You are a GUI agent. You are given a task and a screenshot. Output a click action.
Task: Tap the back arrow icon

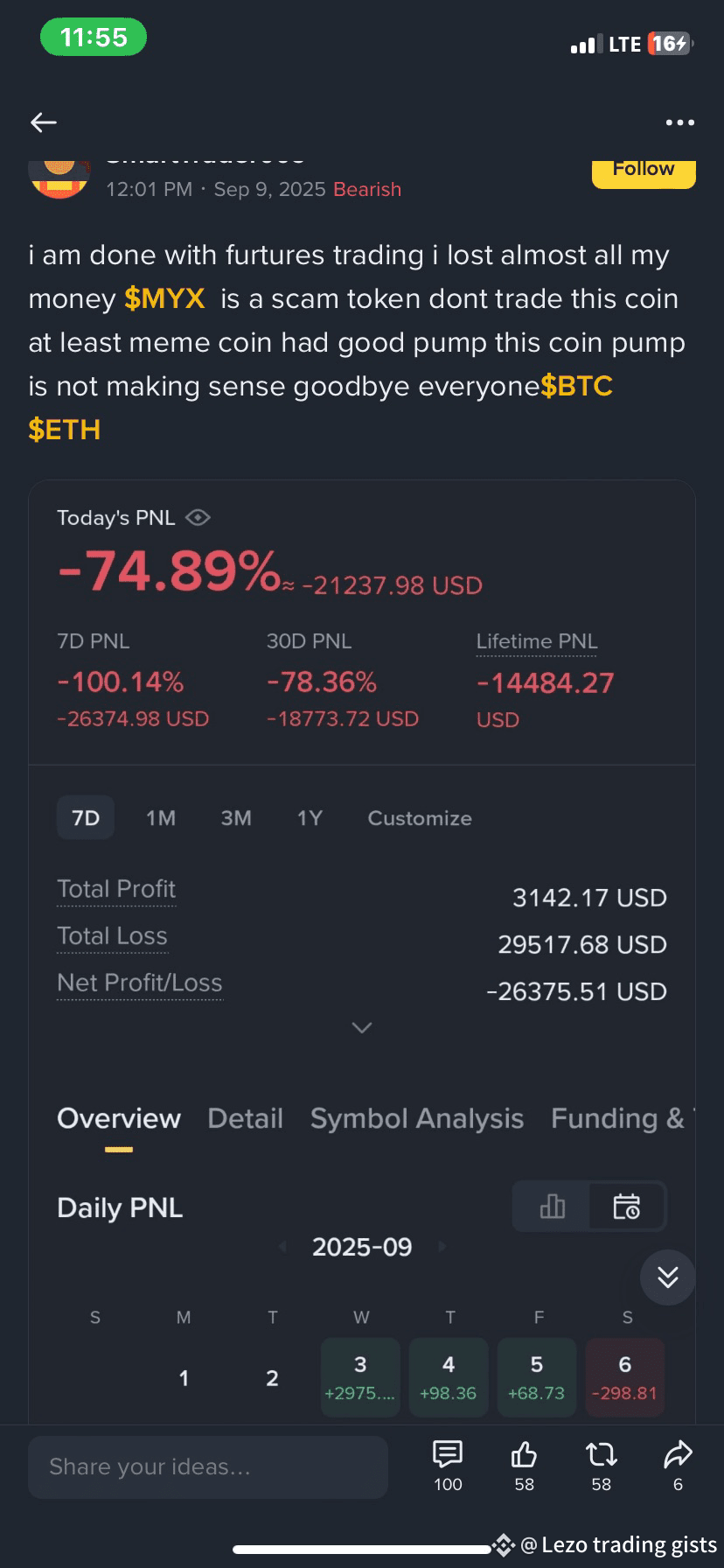point(44,122)
